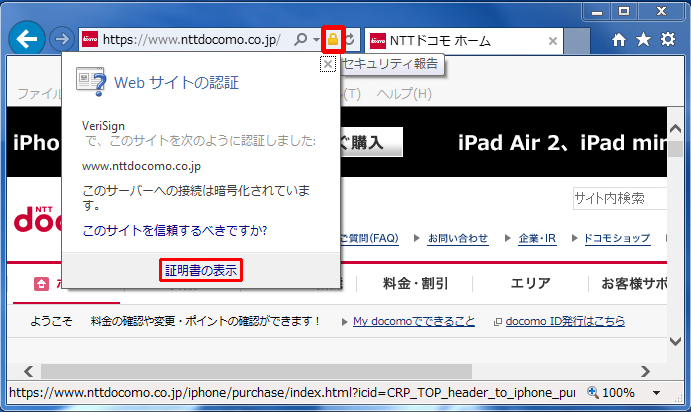Select the エリア navigation tab
The width and height of the screenshot is (691, 412).
tap(530, 284)
